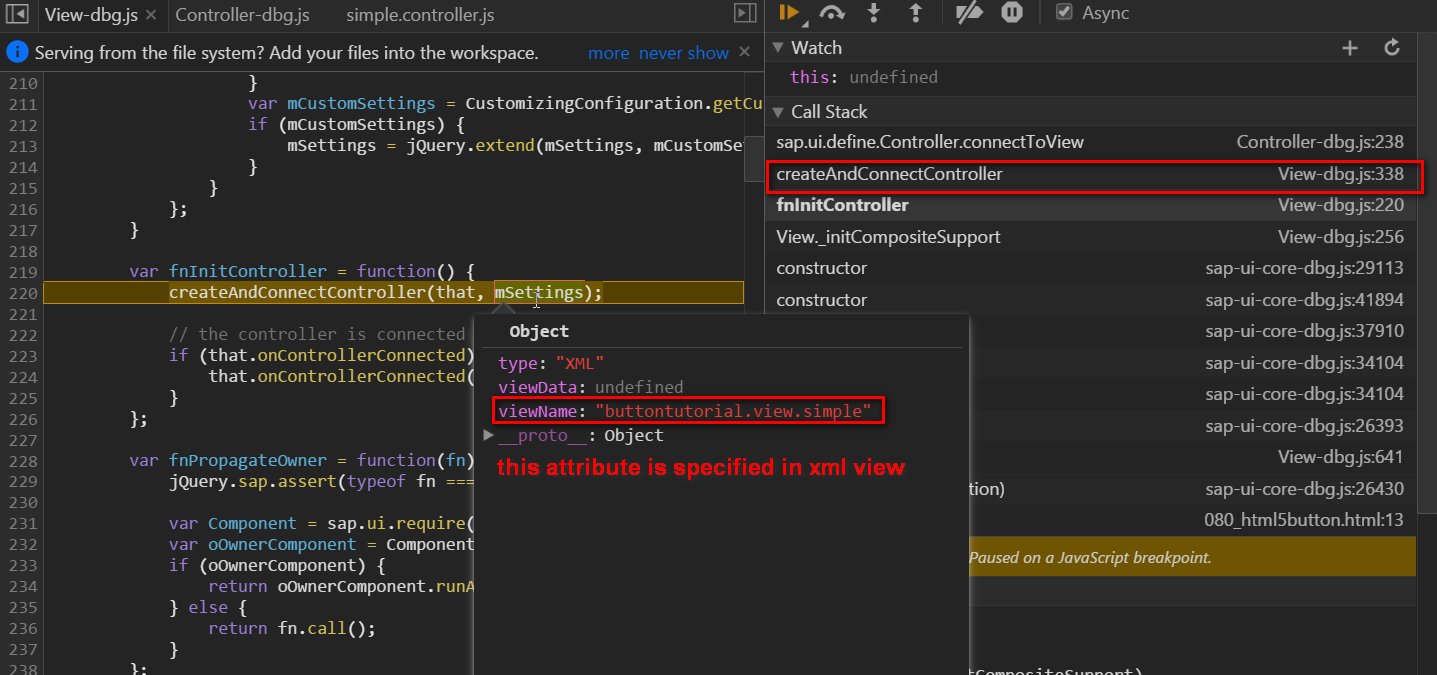Select createAndConnectController stack frame
The image size is (1437, 675).
(x=1092, y=174)
